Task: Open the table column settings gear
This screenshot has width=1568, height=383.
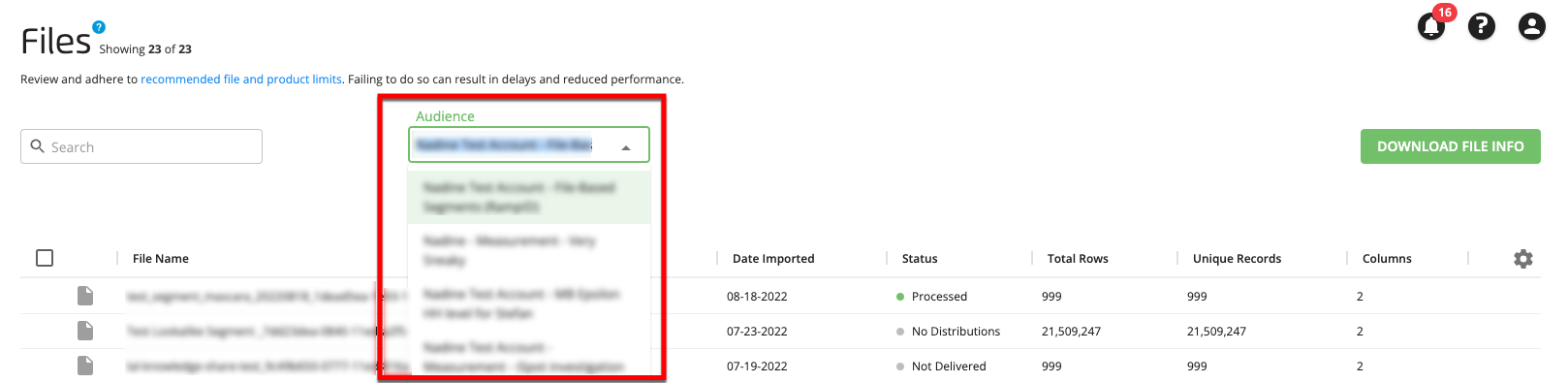Action: tap(1523, 259)
